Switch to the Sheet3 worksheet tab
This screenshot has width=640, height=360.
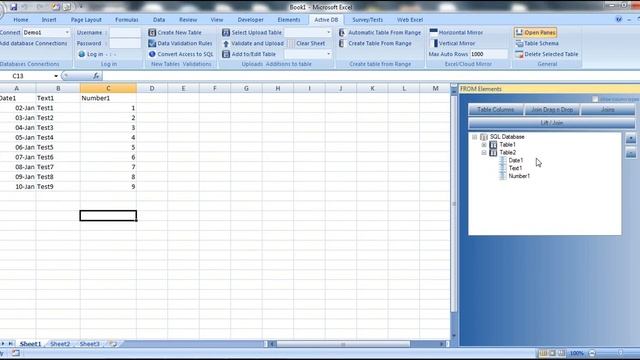coord(89,344)
